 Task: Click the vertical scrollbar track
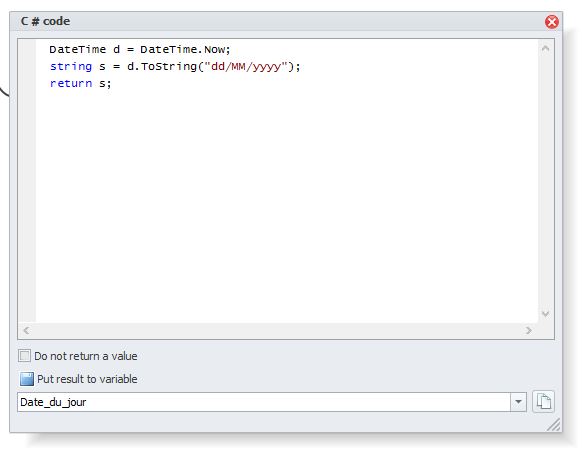coord(545,181)
